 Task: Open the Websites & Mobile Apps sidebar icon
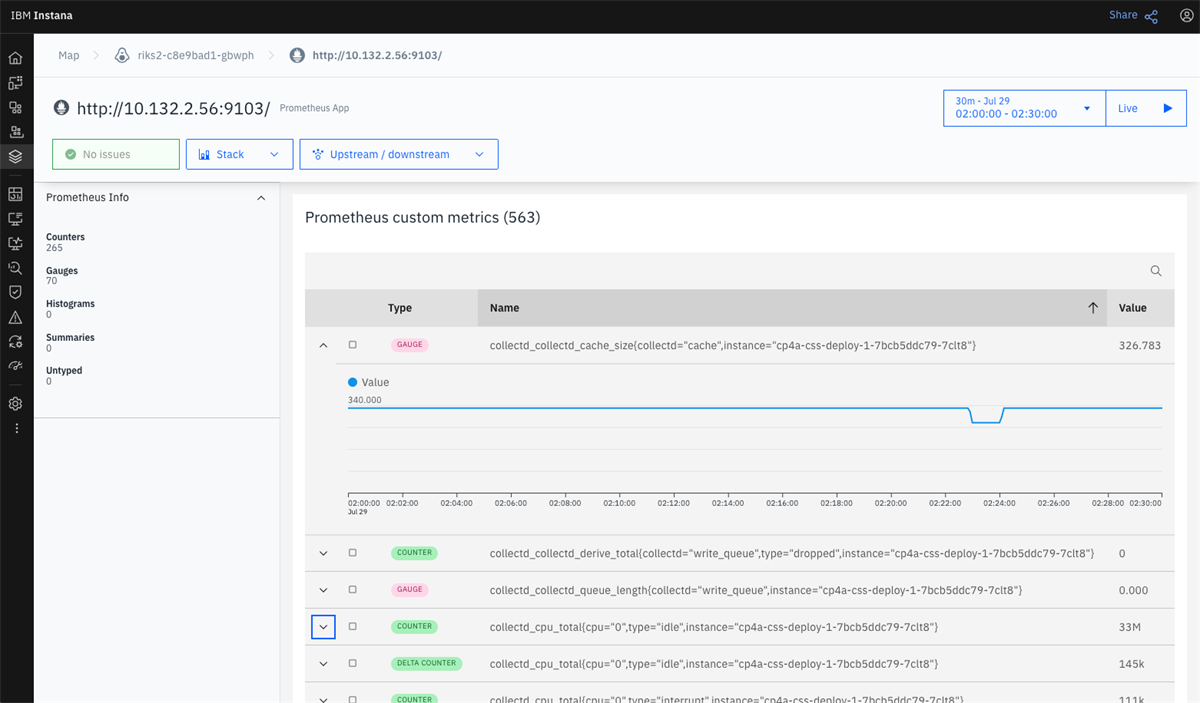(x=15, y=83)
